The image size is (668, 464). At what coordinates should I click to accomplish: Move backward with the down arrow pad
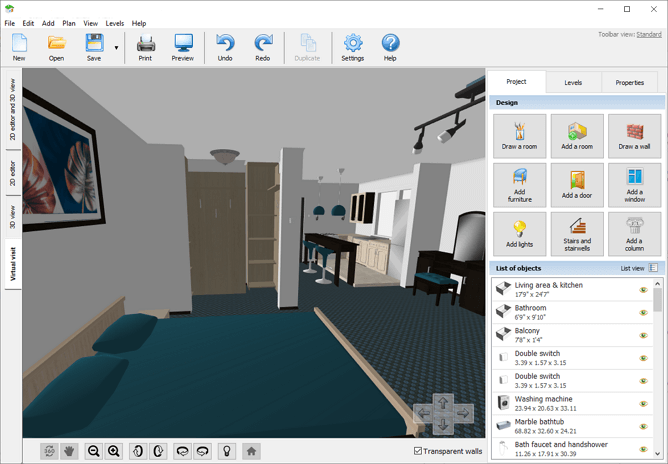[443, 424]
